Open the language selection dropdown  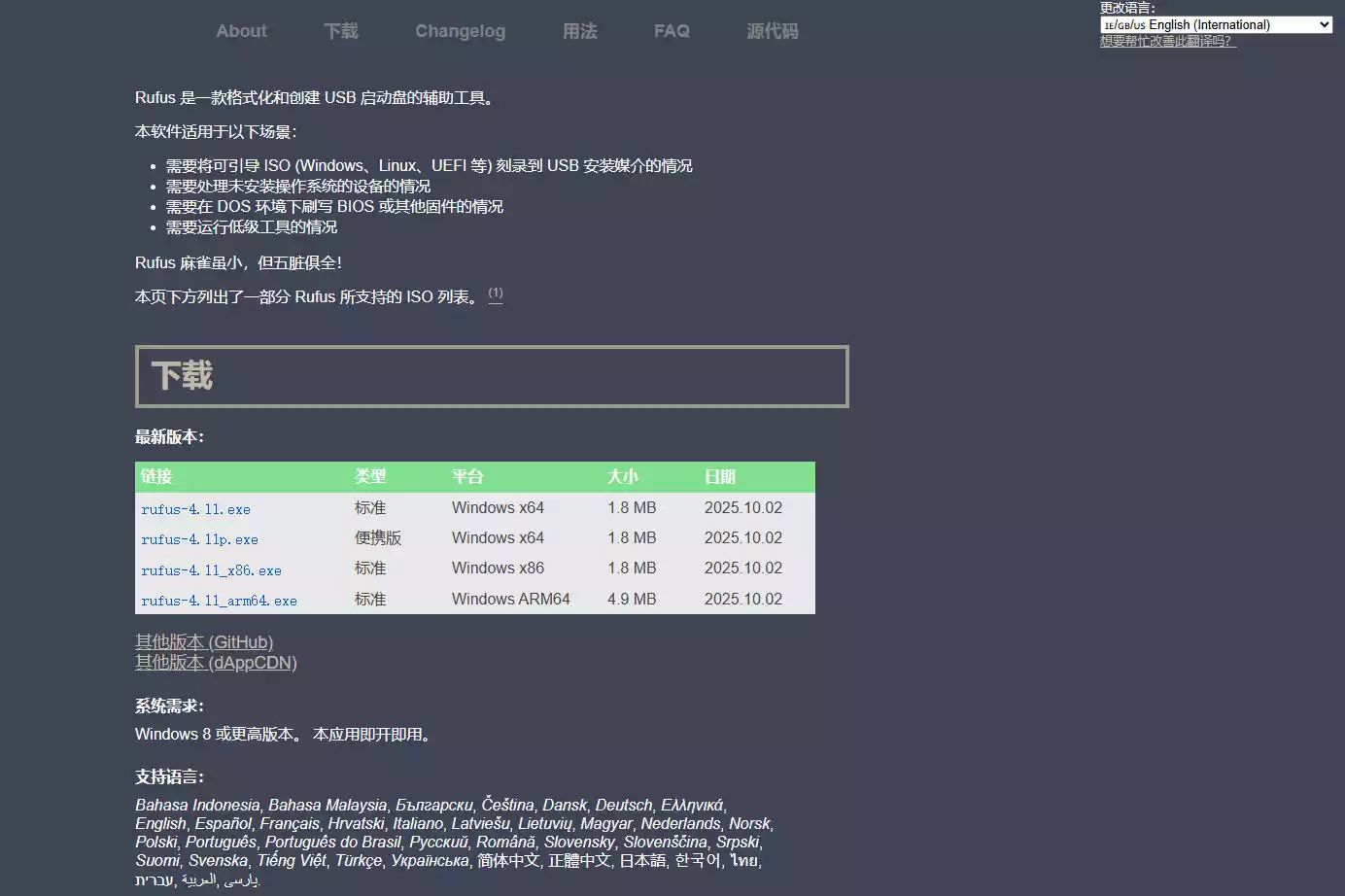1216,24
